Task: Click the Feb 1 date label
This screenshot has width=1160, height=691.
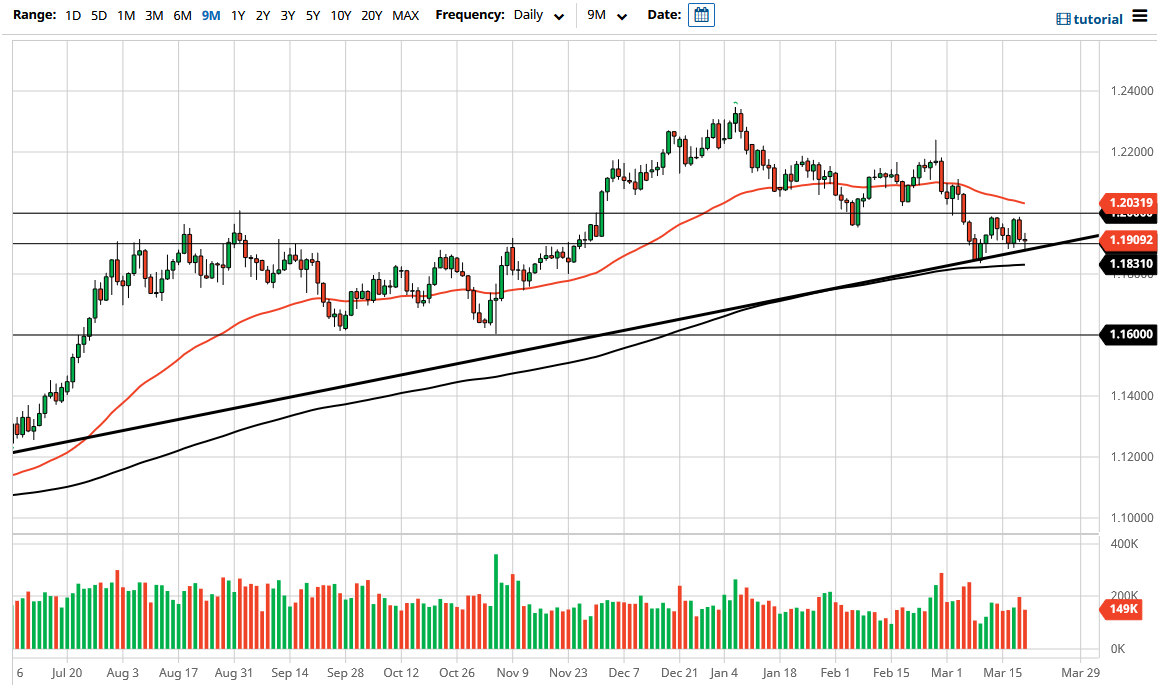Action: [834, 673]
